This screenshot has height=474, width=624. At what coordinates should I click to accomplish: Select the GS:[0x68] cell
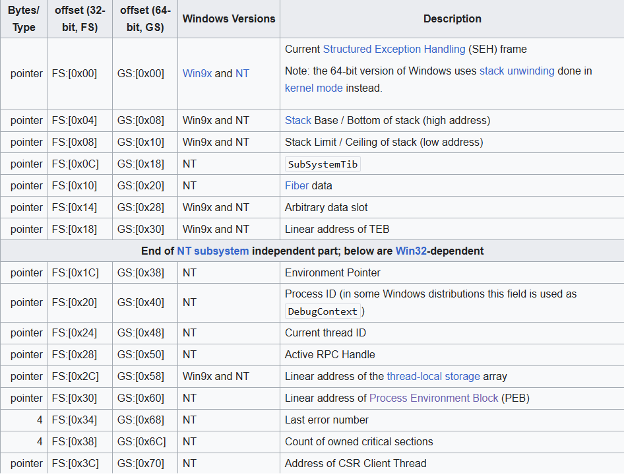pyautogui.click(x=145, y=420)
